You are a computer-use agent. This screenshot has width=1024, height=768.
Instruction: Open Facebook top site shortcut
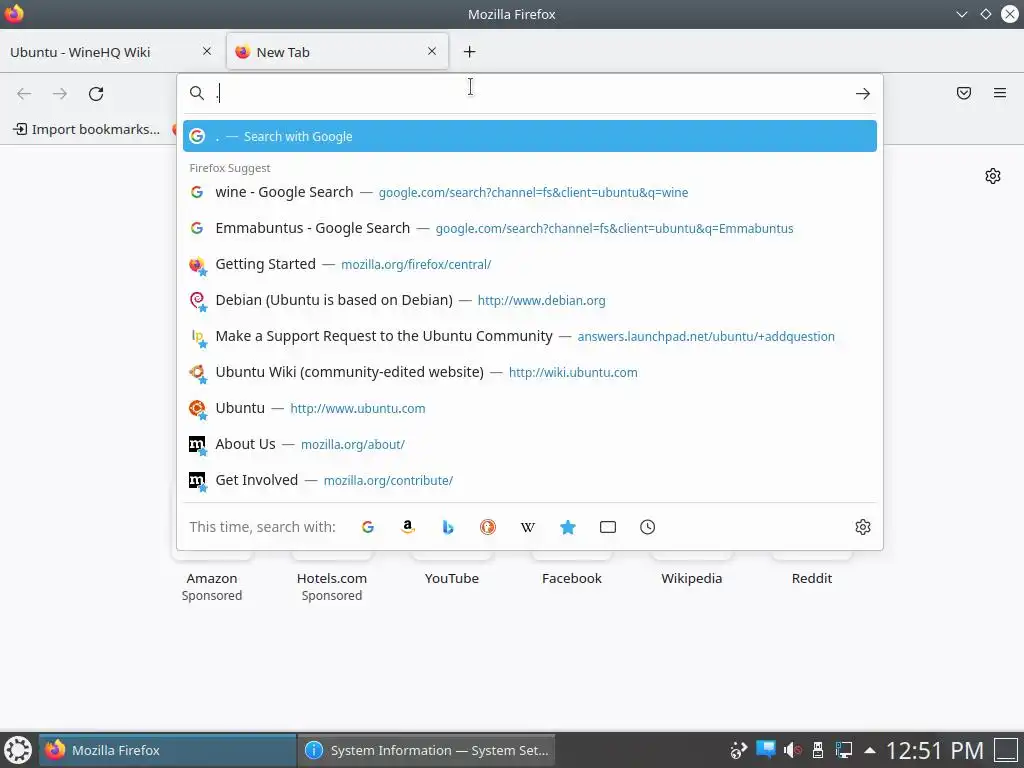pyautogui.click(x=571, y=578)
